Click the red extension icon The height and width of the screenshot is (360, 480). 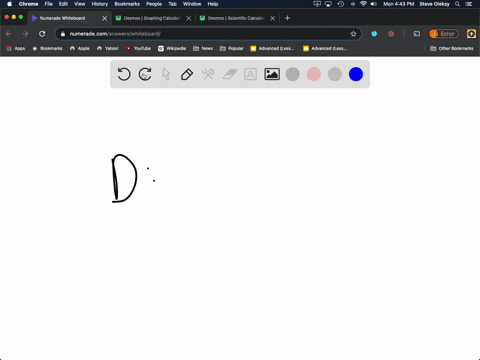[391, 34]
